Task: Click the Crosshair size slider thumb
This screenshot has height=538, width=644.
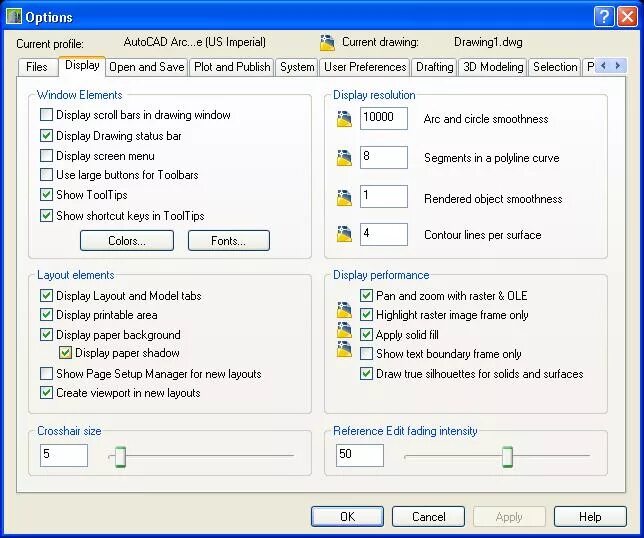Action: pos(120,456)
